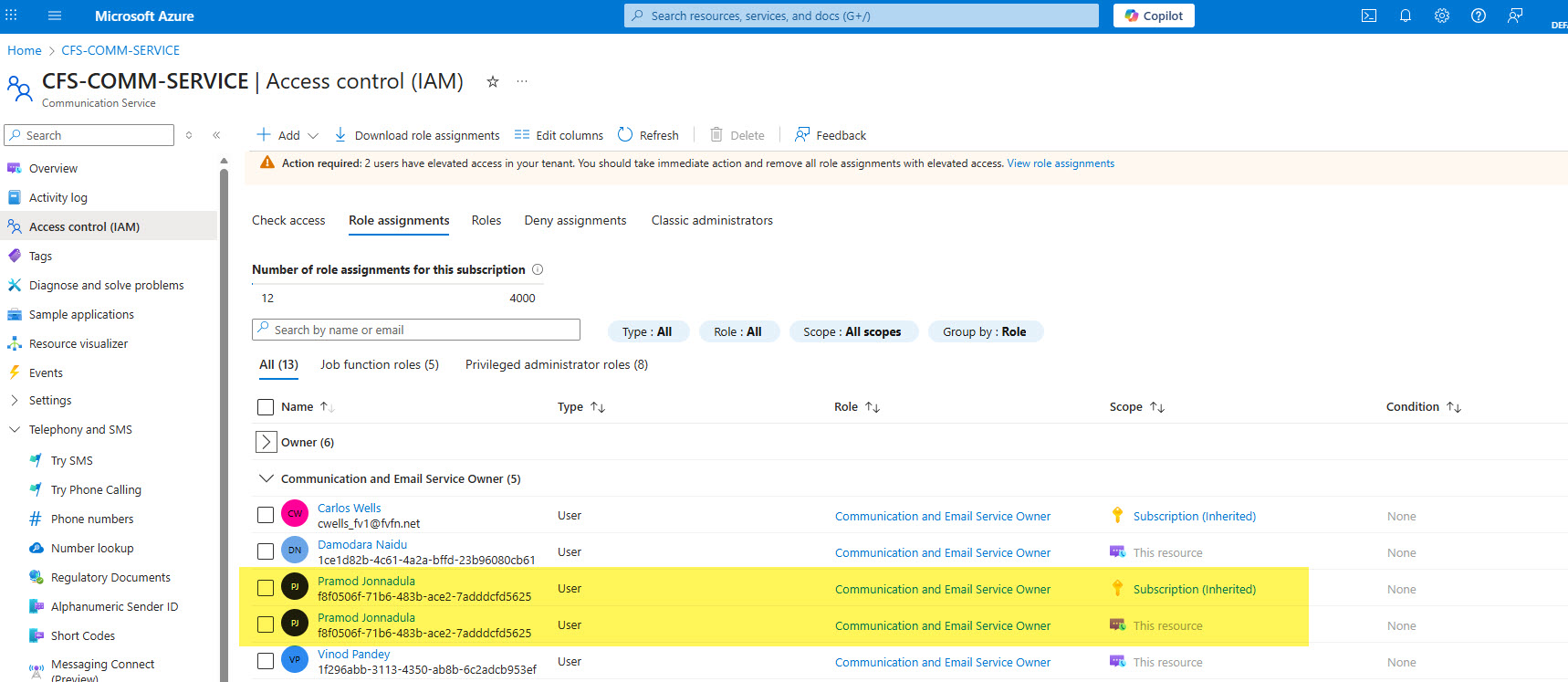Screen dimensions: 1568x682
Task: Click Edit columns in toolbar
Action: click(559, 135)
